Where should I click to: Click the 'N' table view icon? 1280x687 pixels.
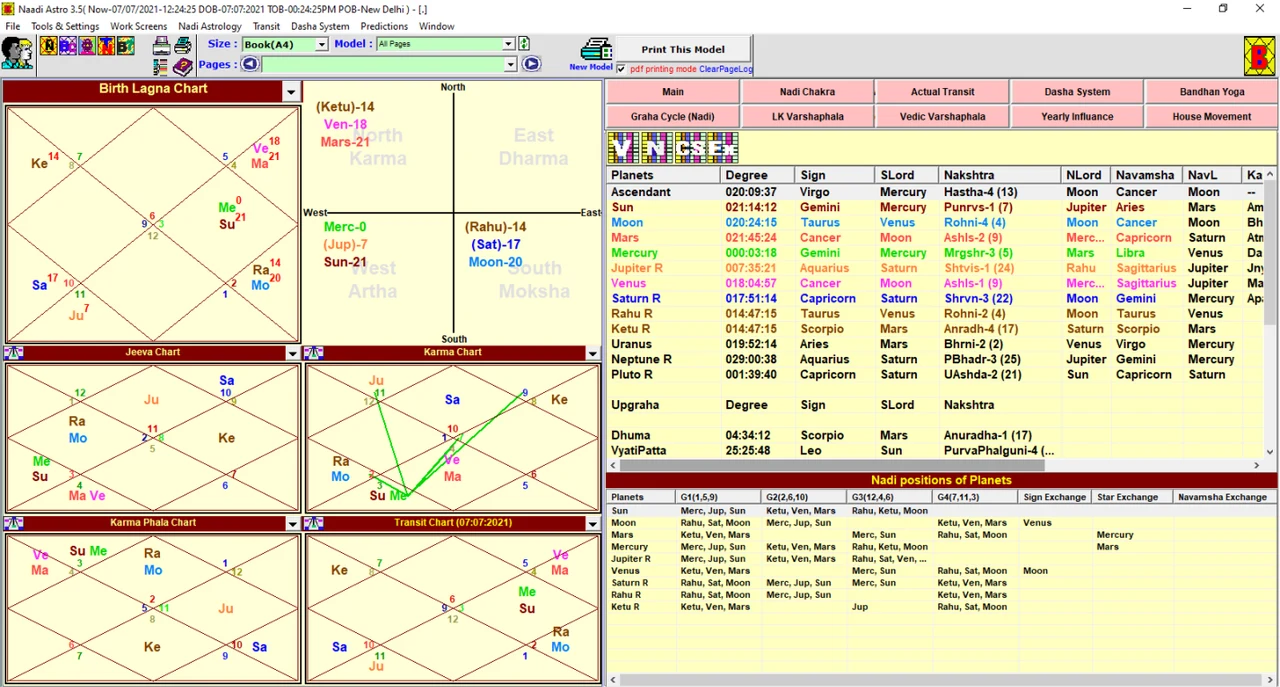pos(657,148)
